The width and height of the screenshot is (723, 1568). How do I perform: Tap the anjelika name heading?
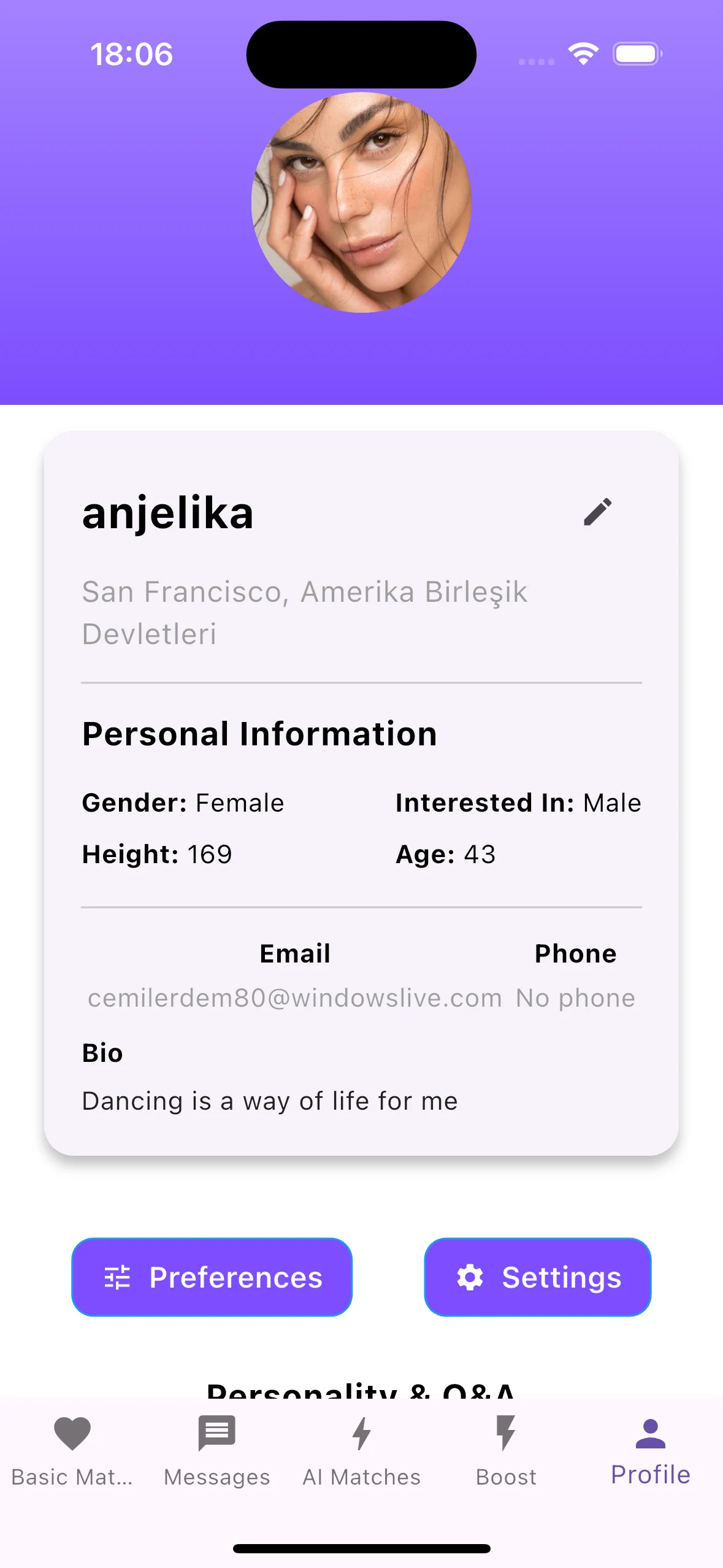point(168,514)
